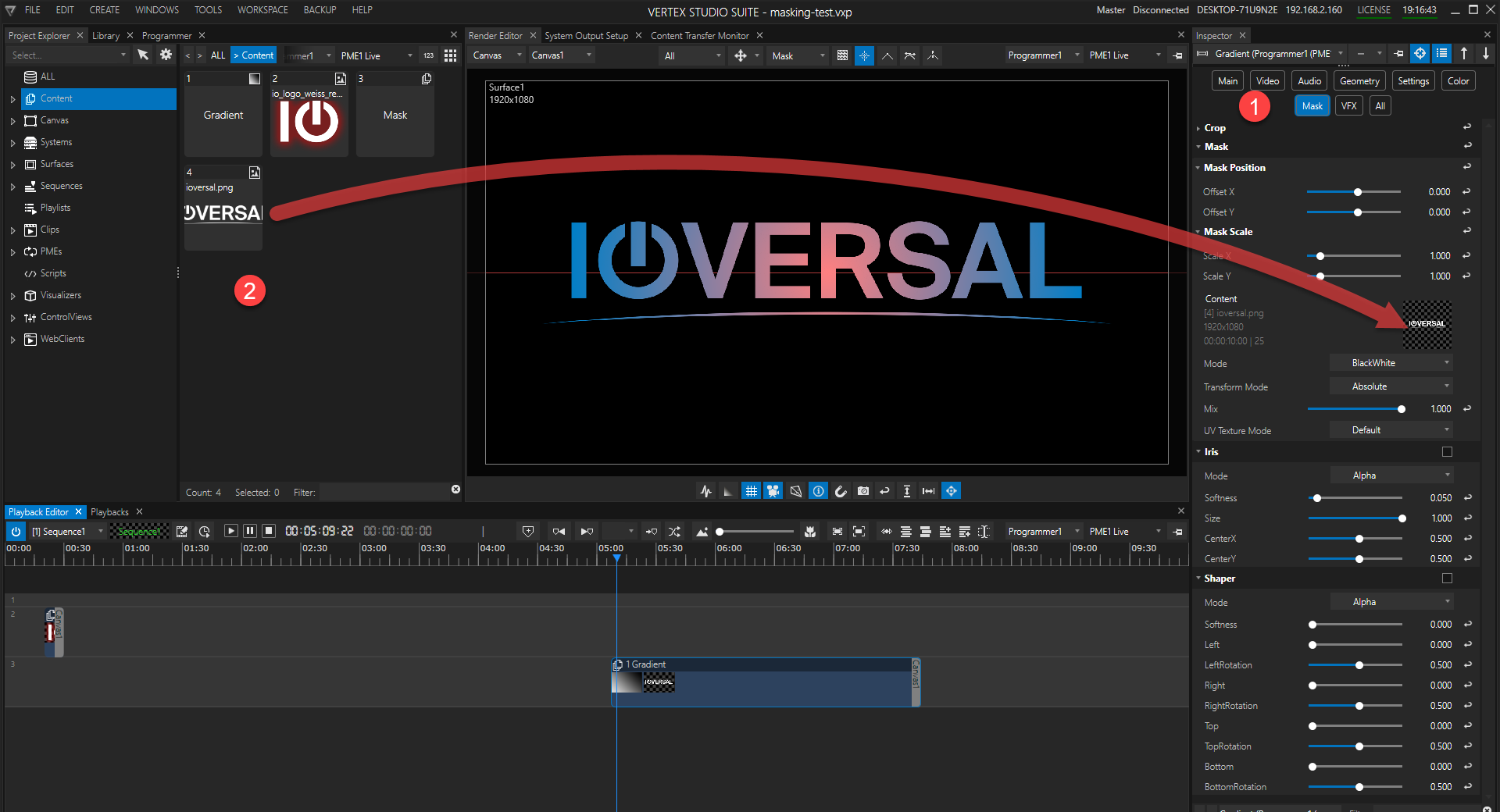
Task: Expand the Systems tree node
Action: pos(12,143)
